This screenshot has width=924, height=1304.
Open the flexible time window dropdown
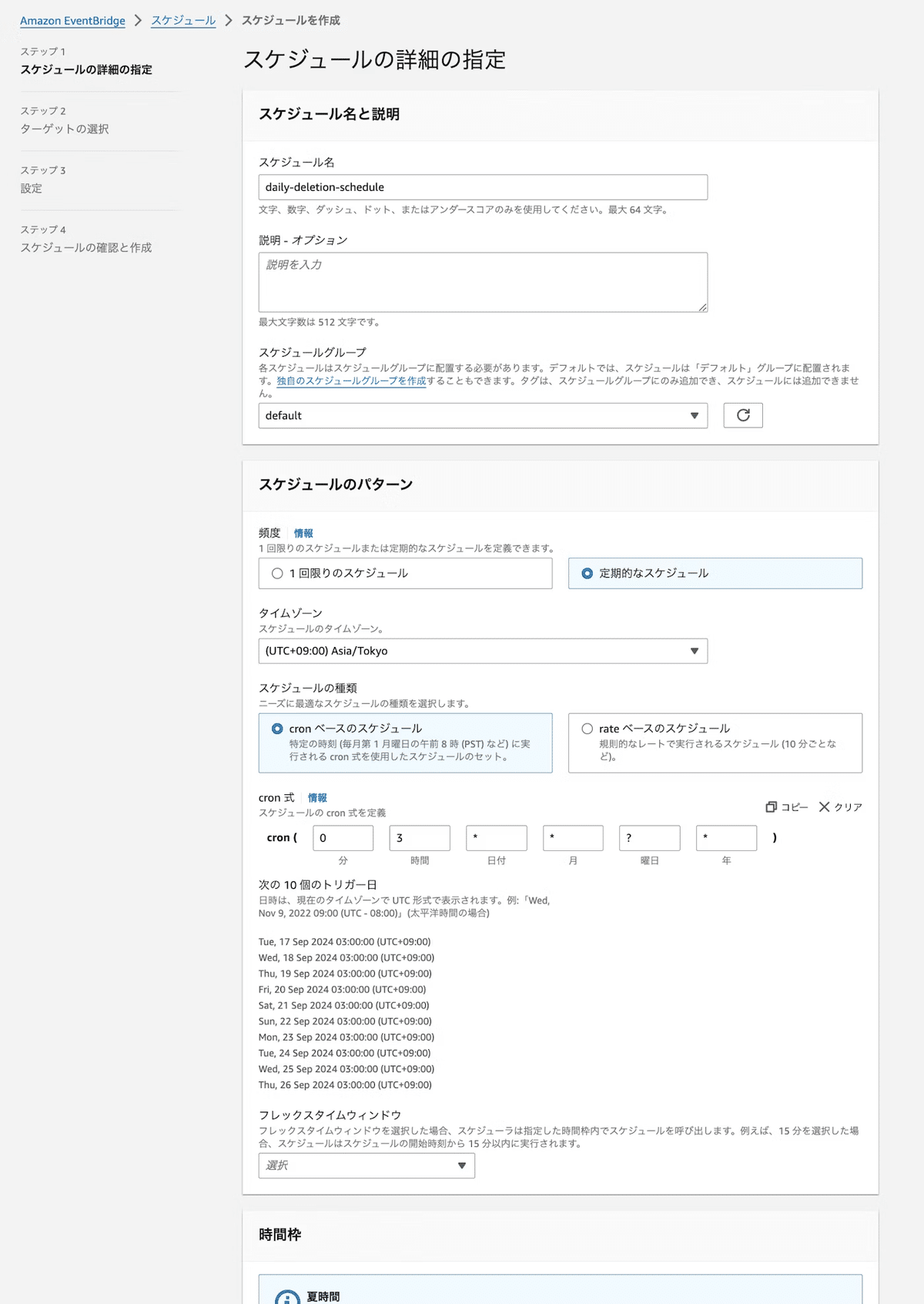(367, 1165)
